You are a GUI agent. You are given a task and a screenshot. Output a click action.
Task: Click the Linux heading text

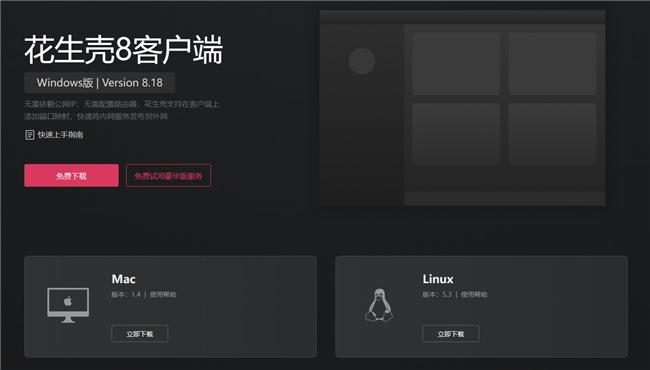coord(438,279)
